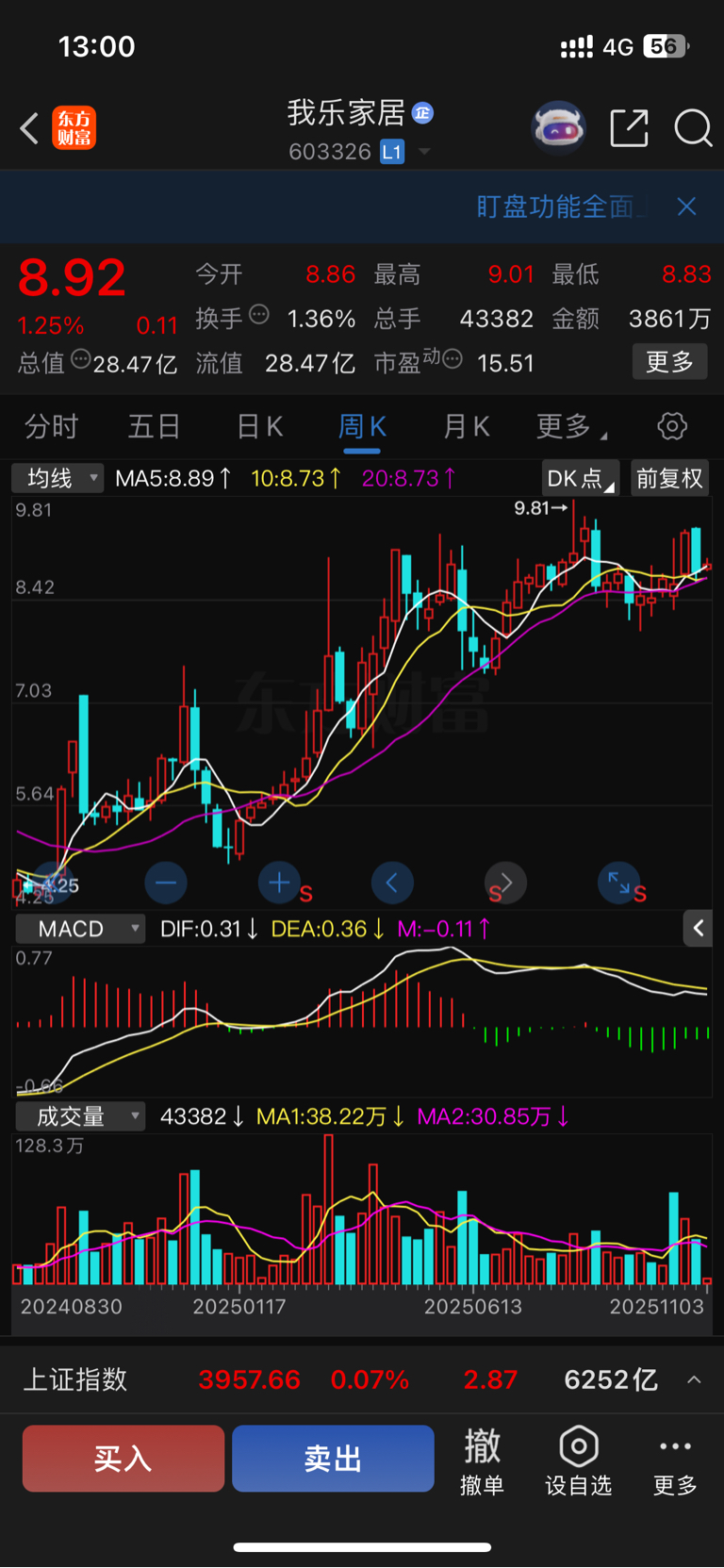Toggle the DK点 signal button
The width and height of the screenshot is (724, 1568).
tap(581, 478)
